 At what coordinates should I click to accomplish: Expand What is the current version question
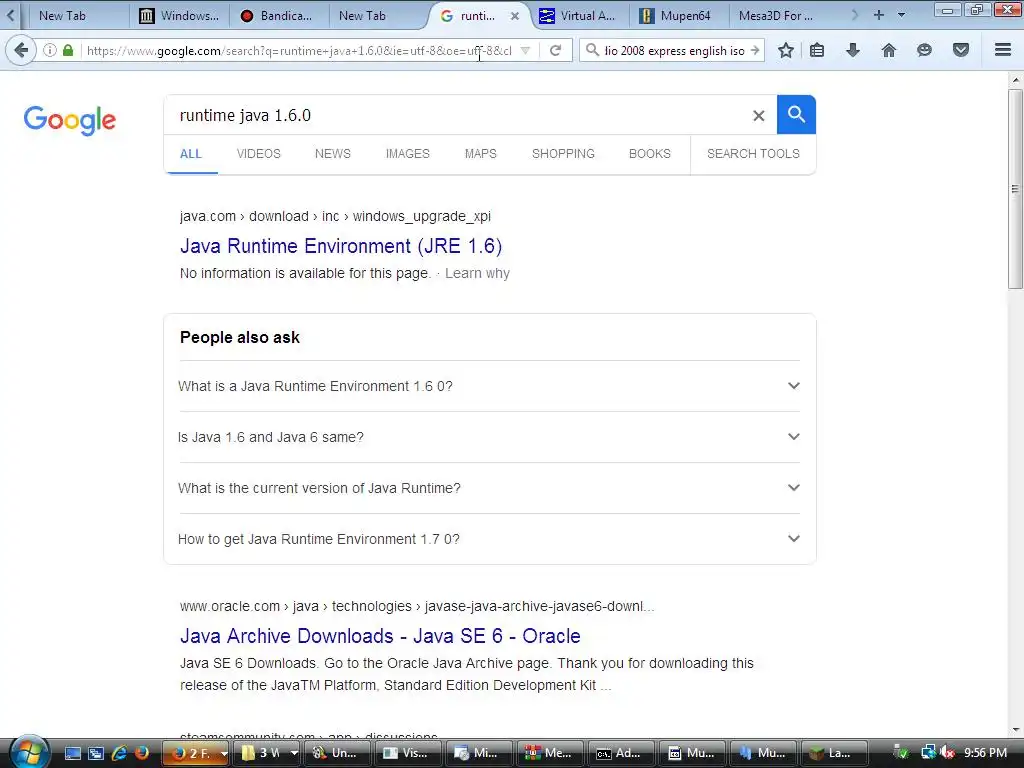click(x=489, y=488)
